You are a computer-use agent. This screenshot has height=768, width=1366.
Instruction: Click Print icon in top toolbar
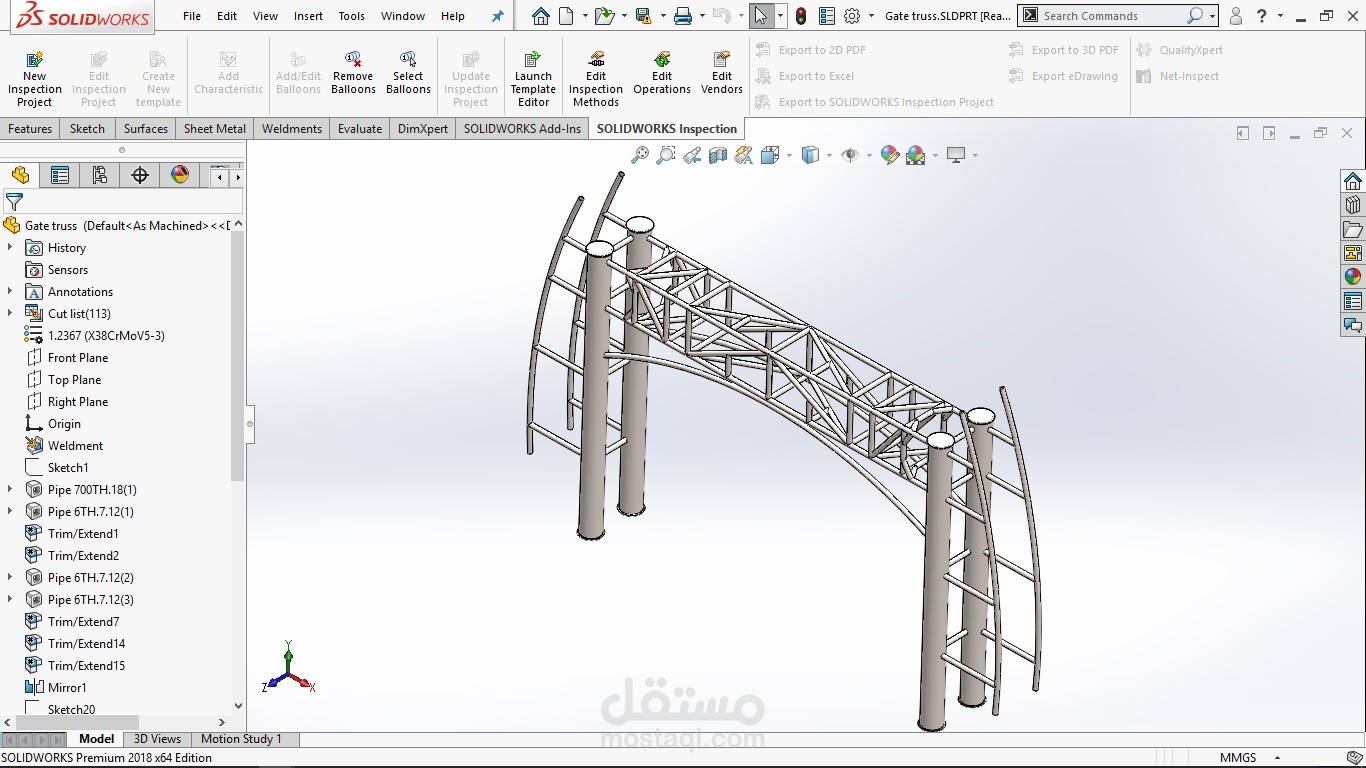click(x=683, y=16)
